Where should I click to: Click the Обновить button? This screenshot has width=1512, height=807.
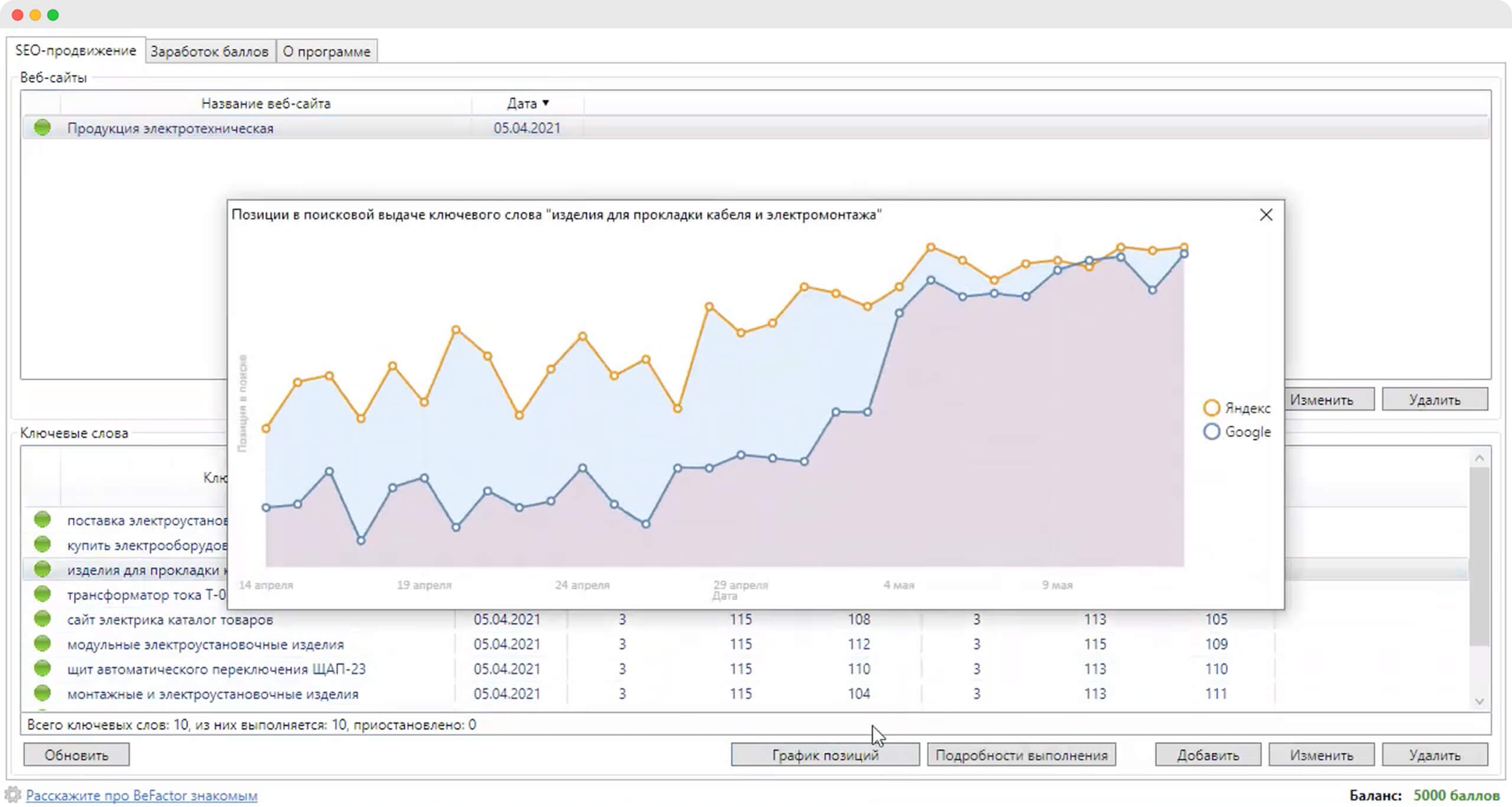point(77,755)
